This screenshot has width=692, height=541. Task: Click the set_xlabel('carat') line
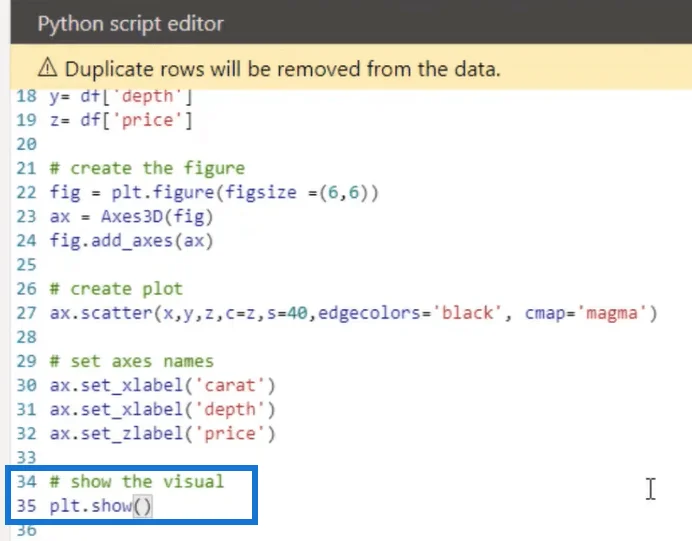coord(162,385)
